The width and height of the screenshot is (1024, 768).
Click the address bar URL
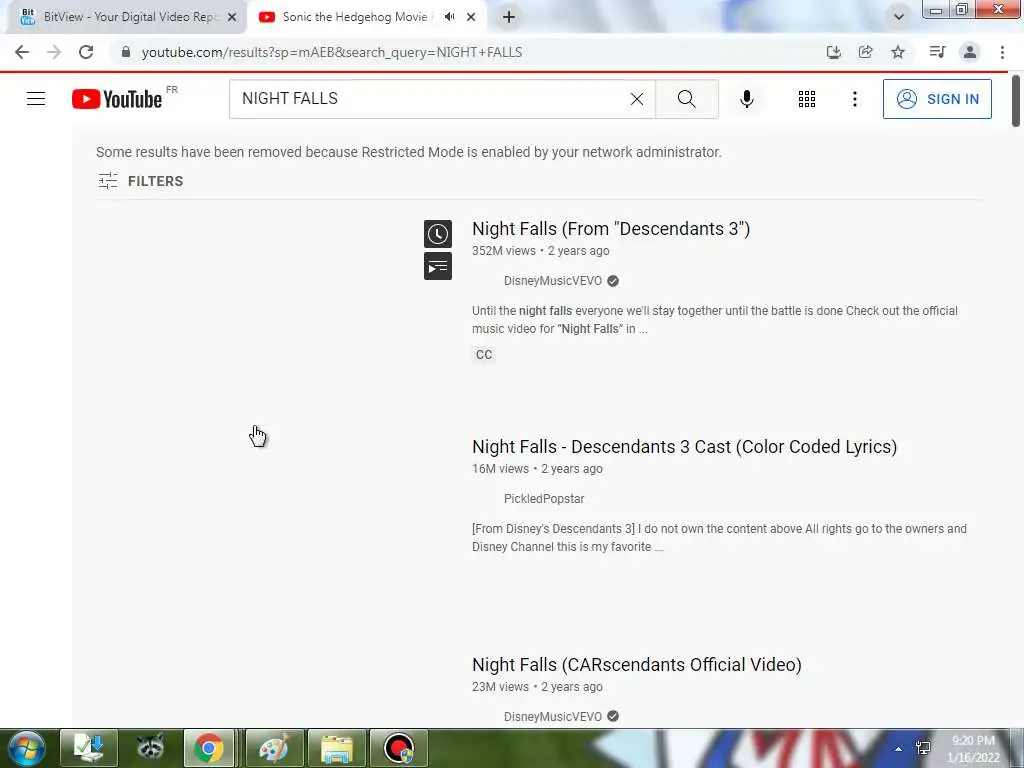(332, 52)
